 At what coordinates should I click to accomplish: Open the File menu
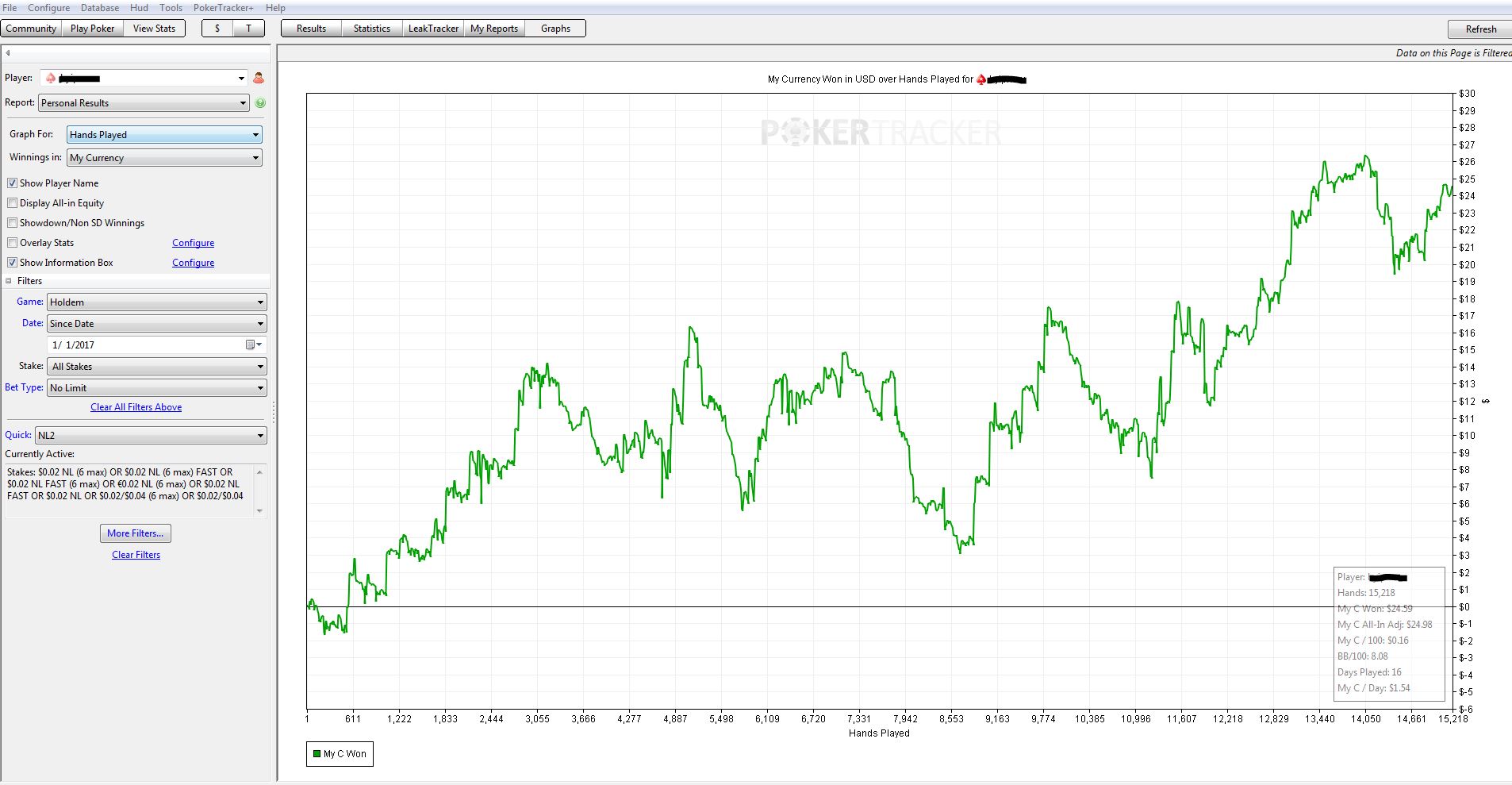(10, 8)
